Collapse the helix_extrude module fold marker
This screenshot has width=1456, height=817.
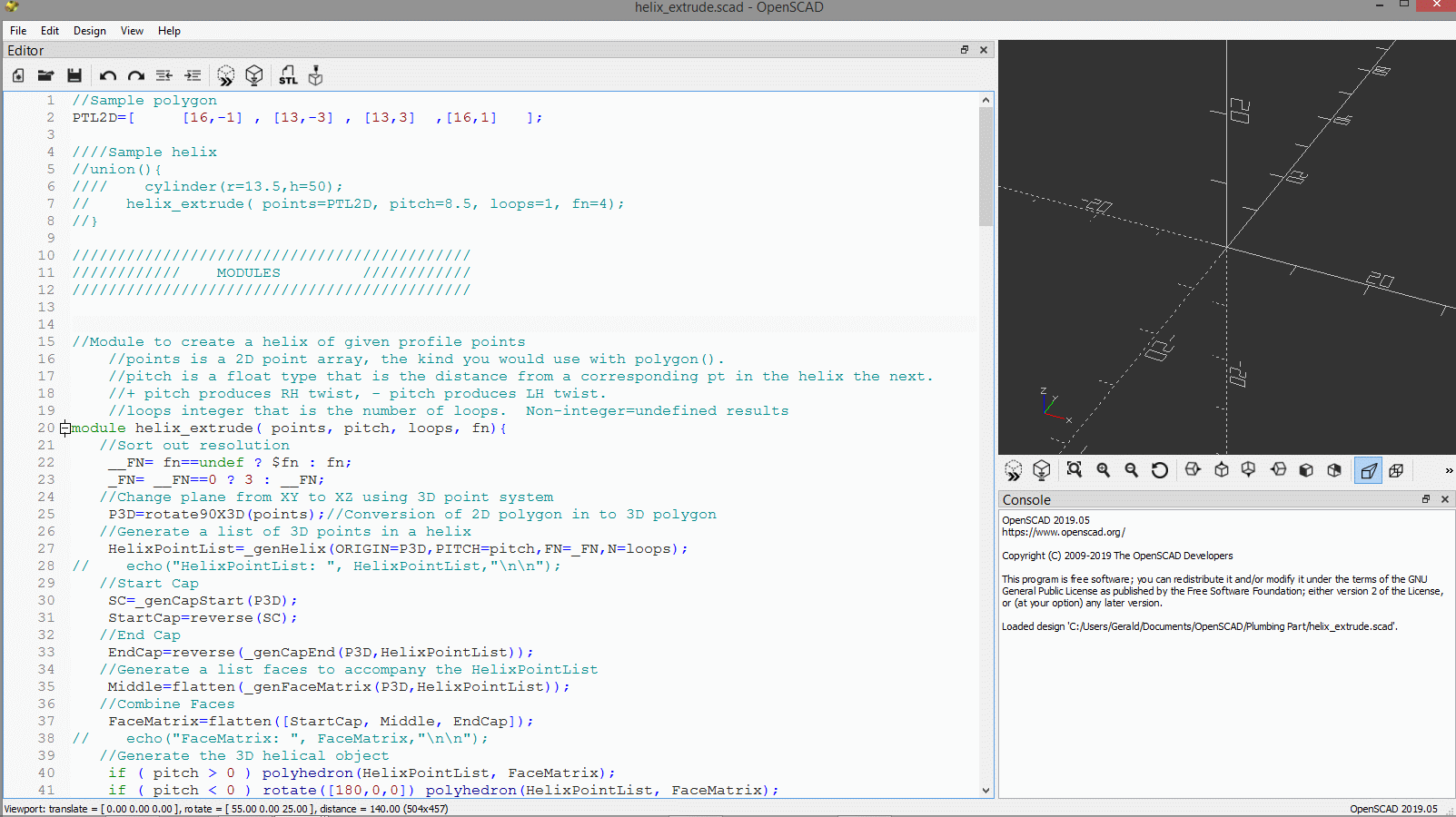65,428
